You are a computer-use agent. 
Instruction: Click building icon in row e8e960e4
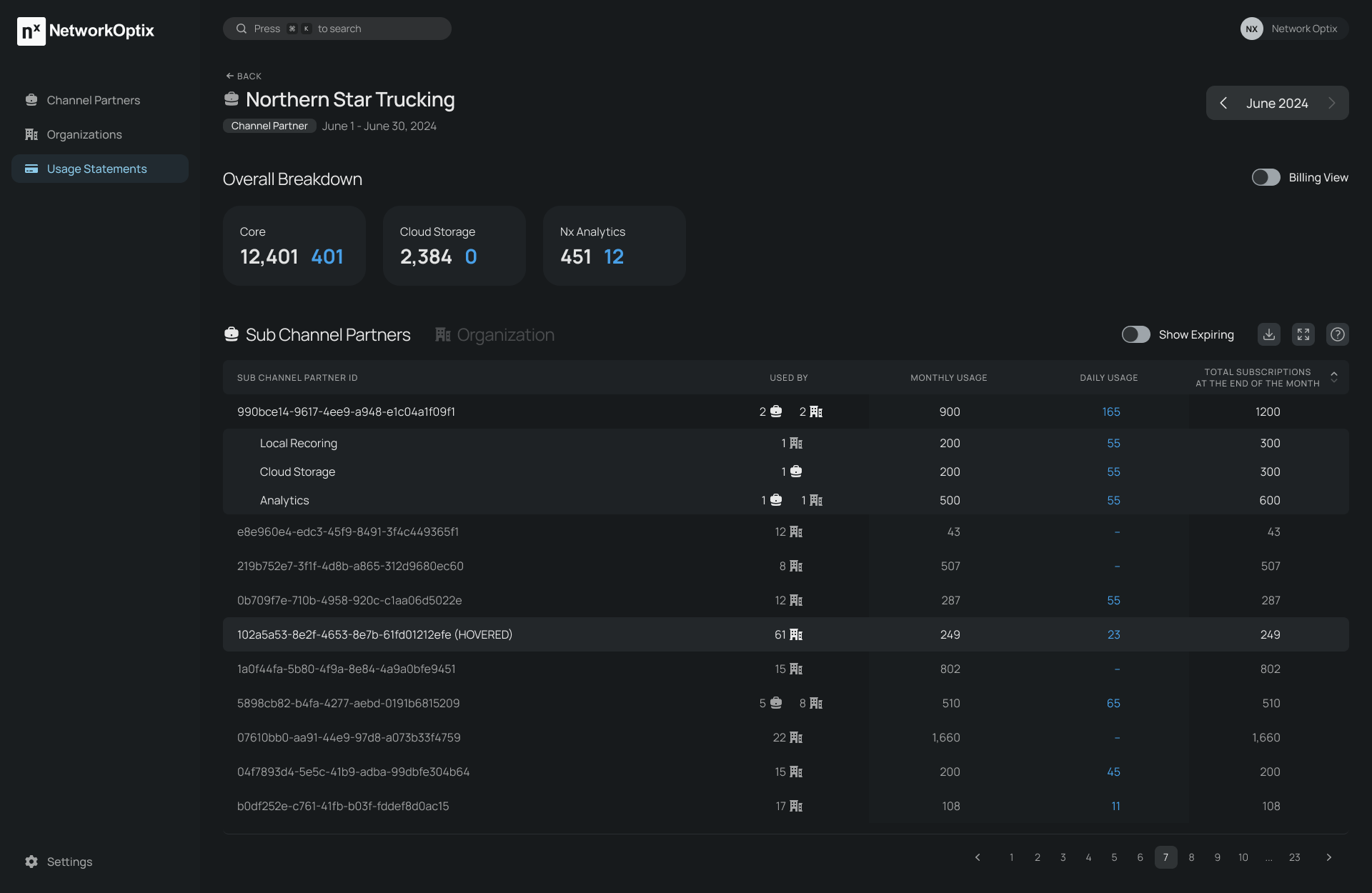796,532
